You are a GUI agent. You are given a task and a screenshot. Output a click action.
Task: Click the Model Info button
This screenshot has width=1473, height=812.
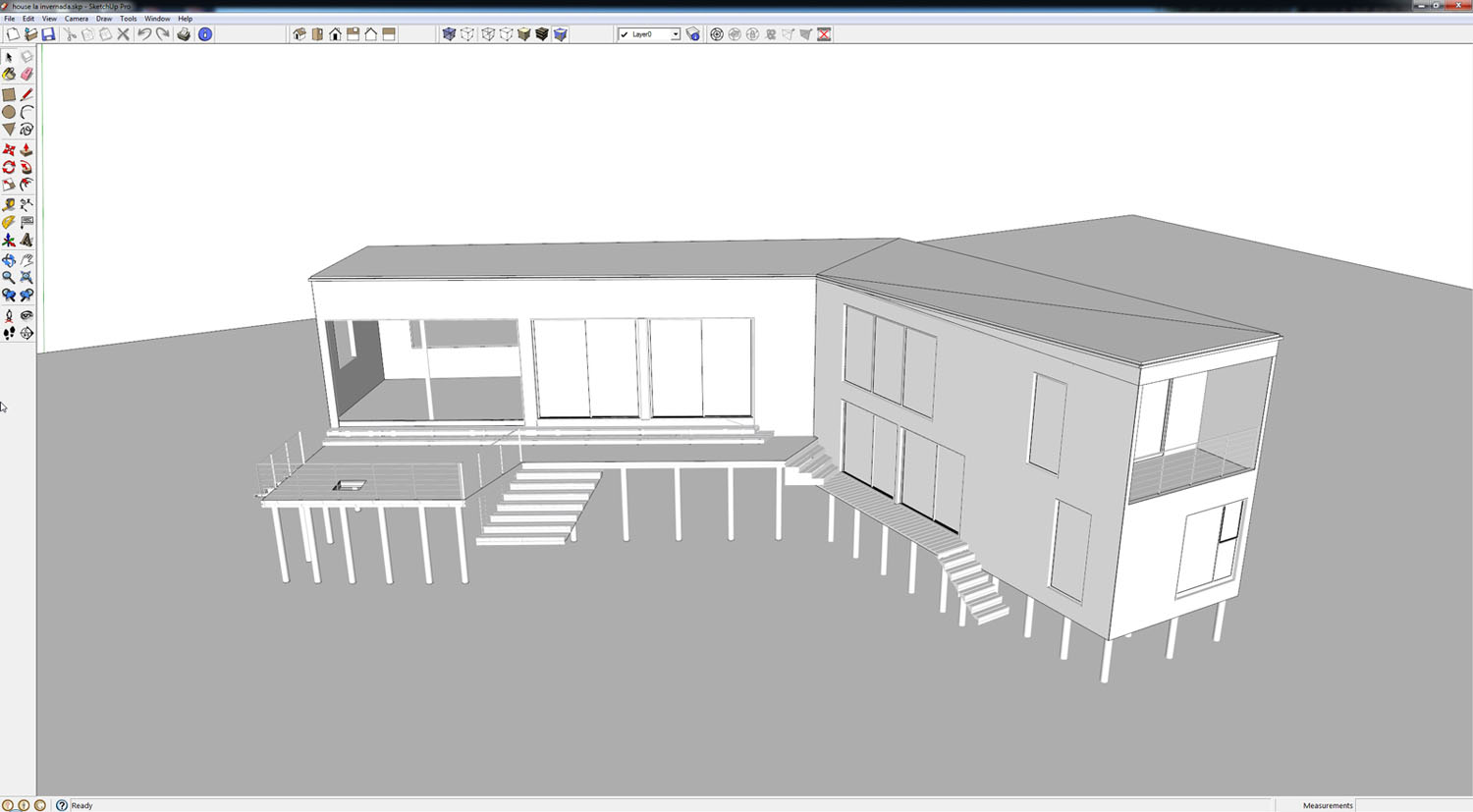point(205,34)
